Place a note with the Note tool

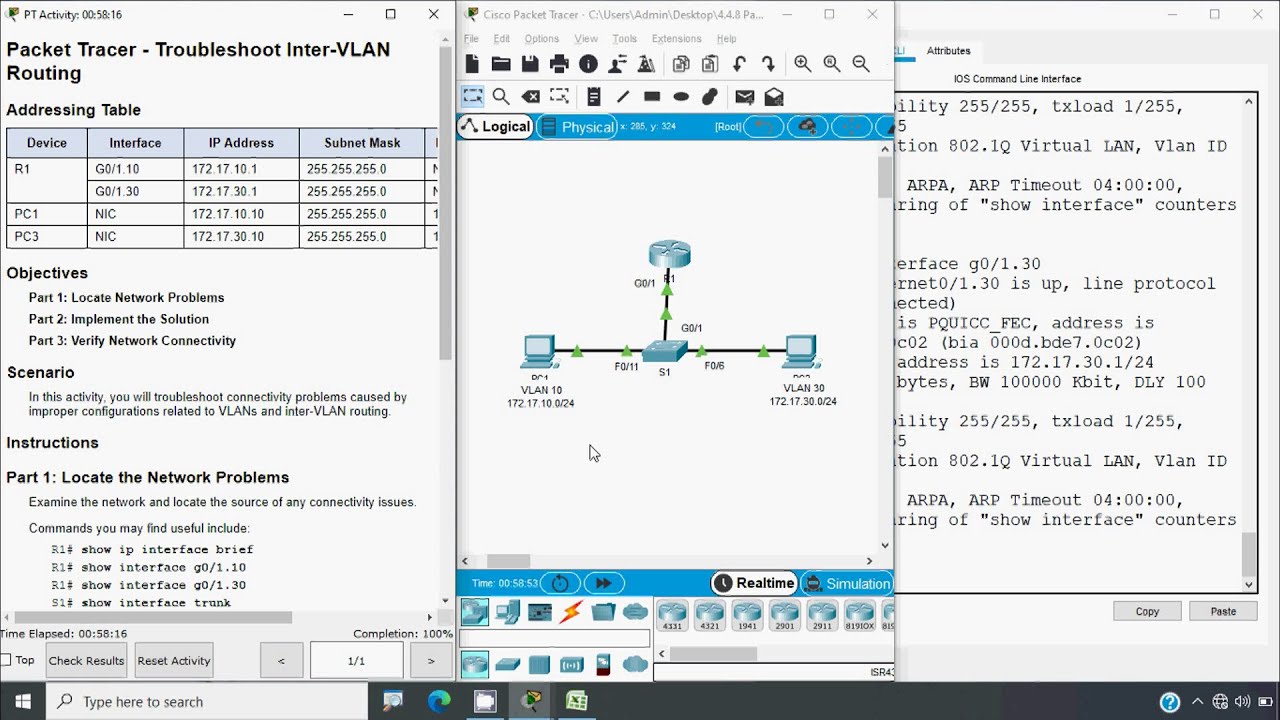[x=593, y=96]
